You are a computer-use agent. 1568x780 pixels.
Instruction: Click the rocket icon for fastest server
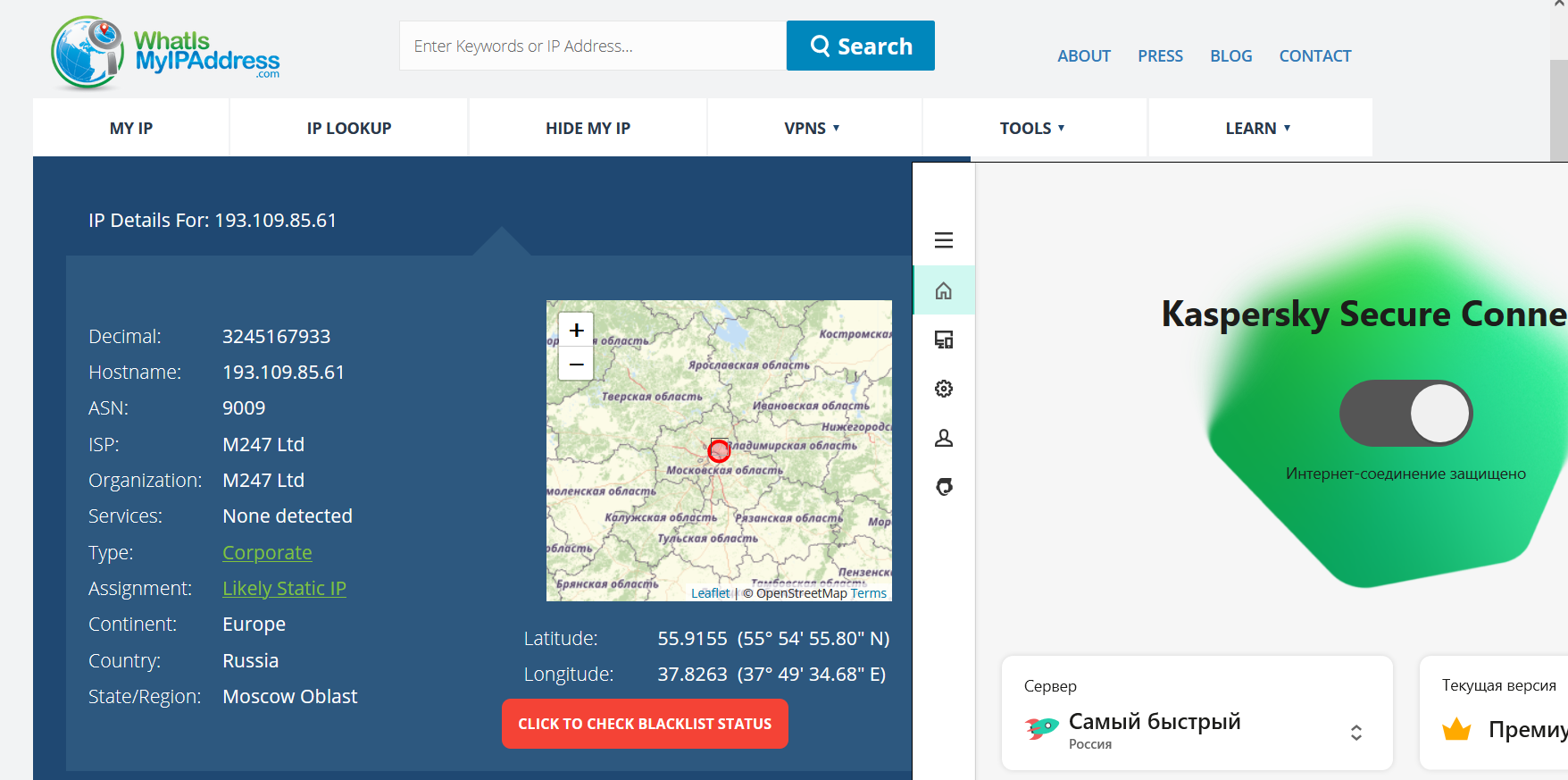pyautogui.click(x=1041, y=728)
